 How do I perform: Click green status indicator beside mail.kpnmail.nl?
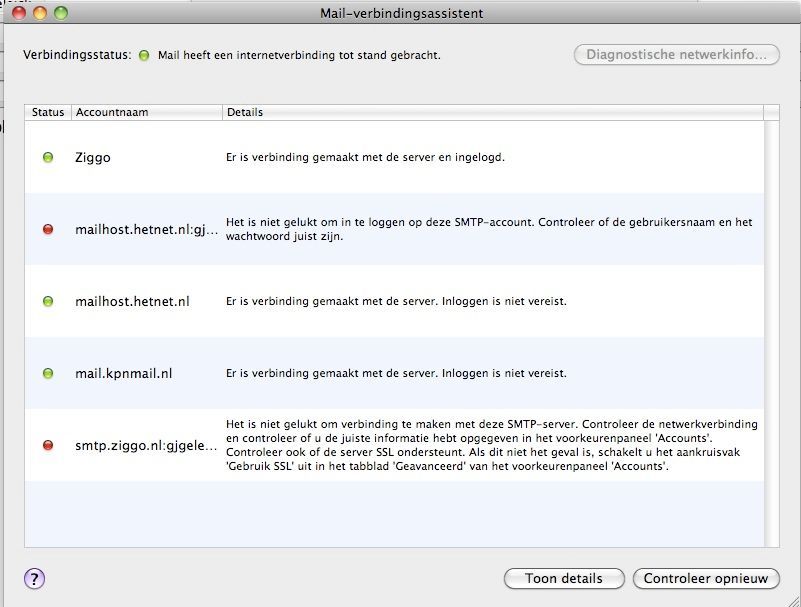(x=48, y=373)
